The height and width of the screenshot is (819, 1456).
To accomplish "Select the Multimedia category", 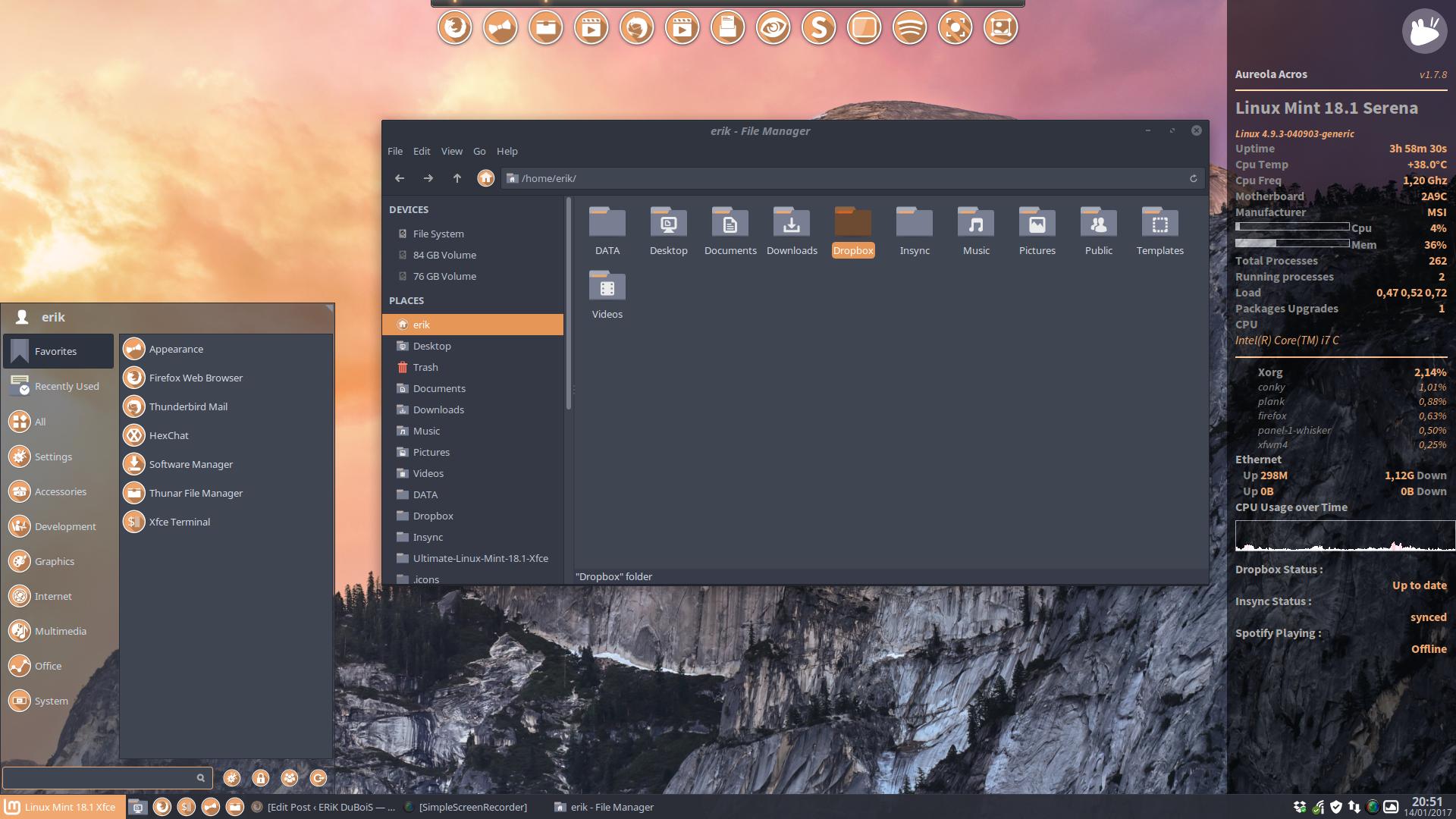I will (x=59, y=631).
